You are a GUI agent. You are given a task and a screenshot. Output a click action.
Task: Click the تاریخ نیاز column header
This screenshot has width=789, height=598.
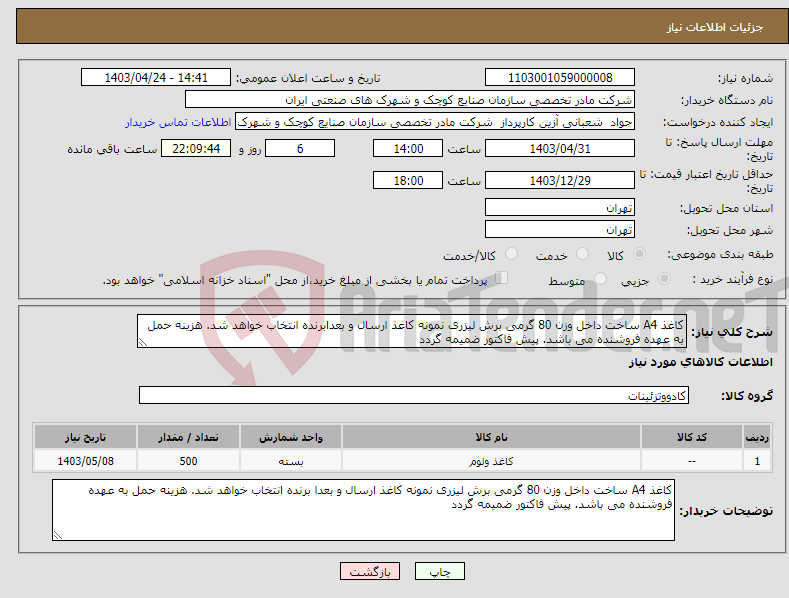point(86,437)
